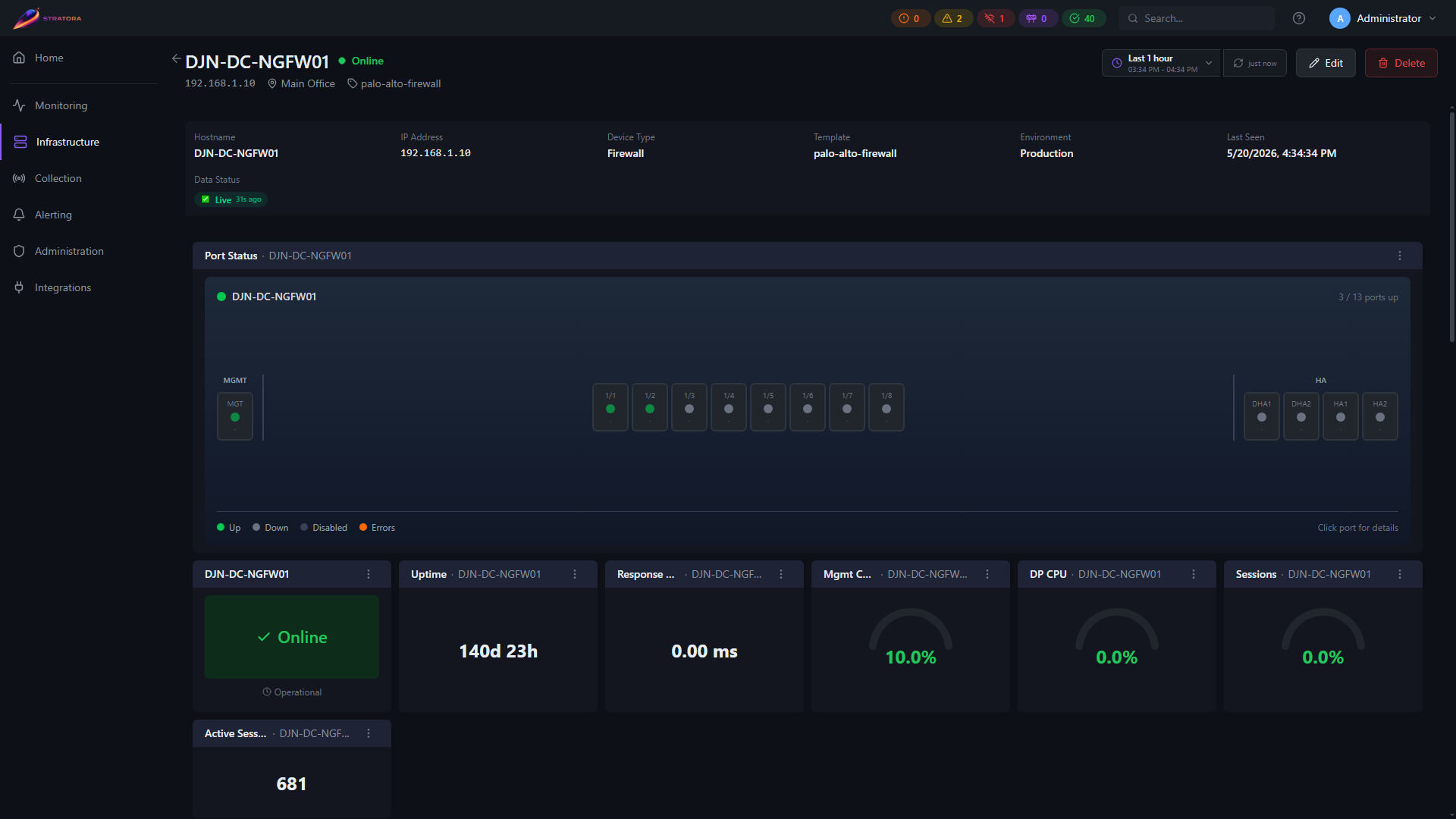Click the Errors legend item

378,528
